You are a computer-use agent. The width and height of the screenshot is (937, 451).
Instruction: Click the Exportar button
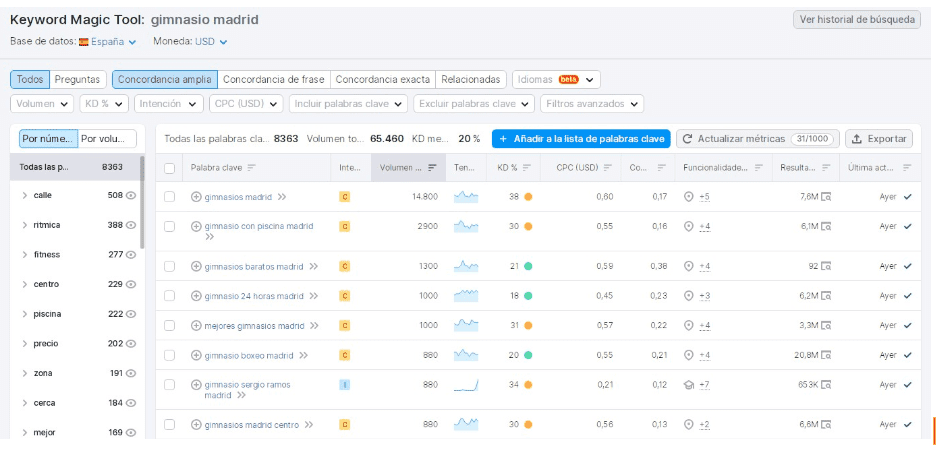(x=879, y=139)
